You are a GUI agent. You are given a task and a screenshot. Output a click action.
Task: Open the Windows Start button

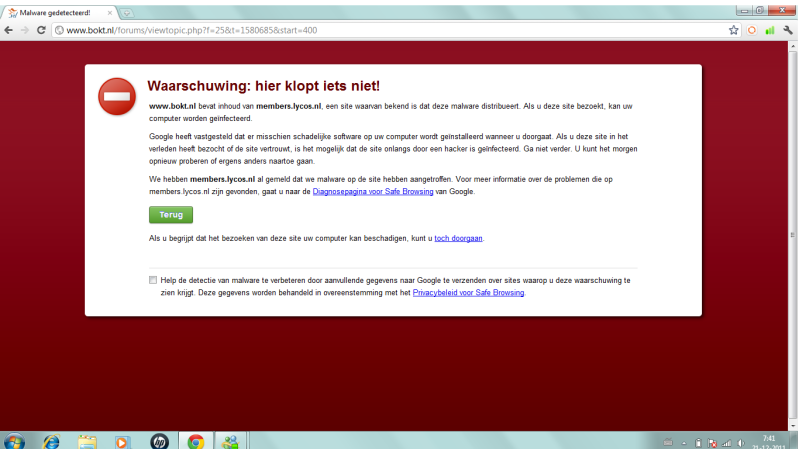point(14,441)
